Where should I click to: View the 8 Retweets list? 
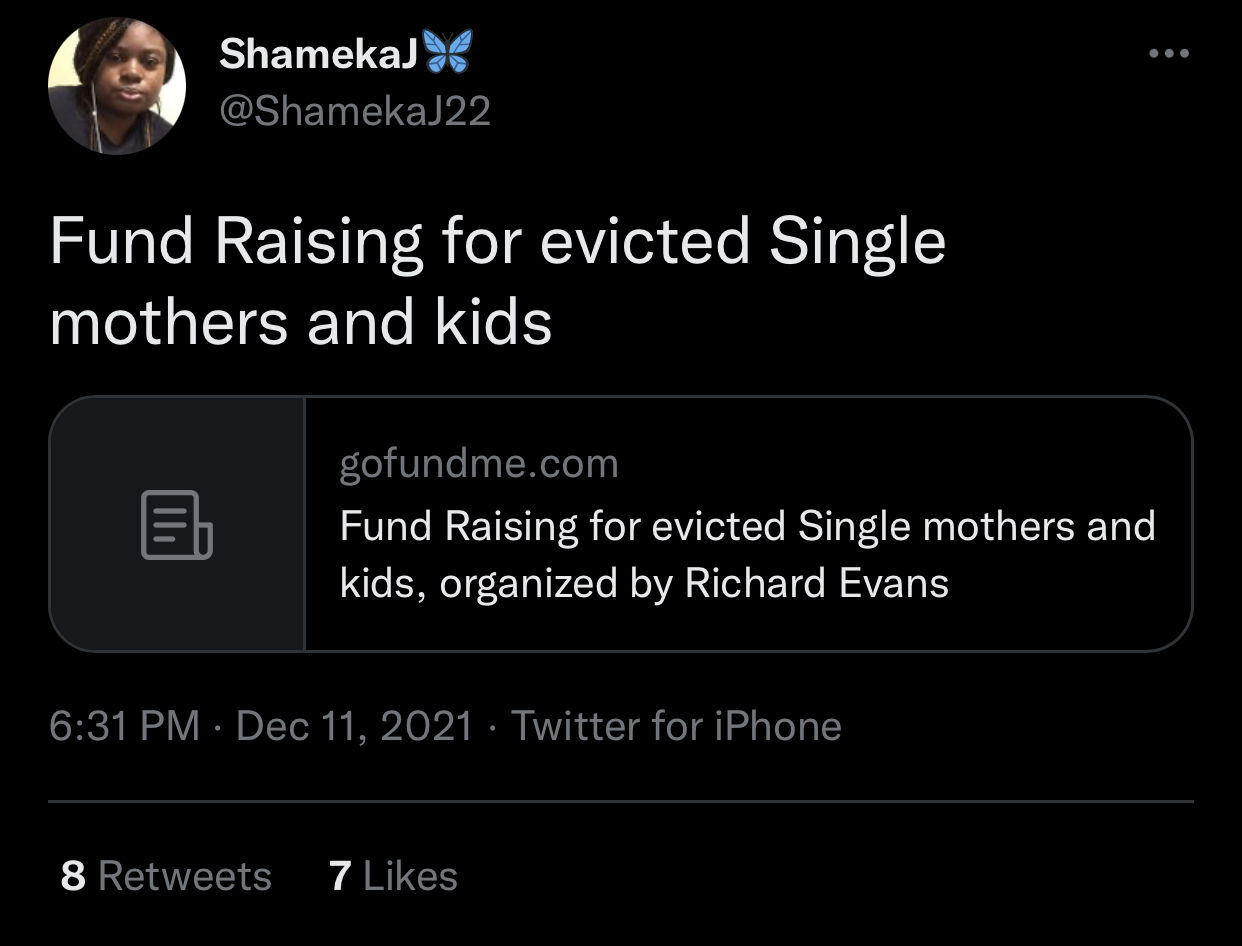click(x=166, y=876)
